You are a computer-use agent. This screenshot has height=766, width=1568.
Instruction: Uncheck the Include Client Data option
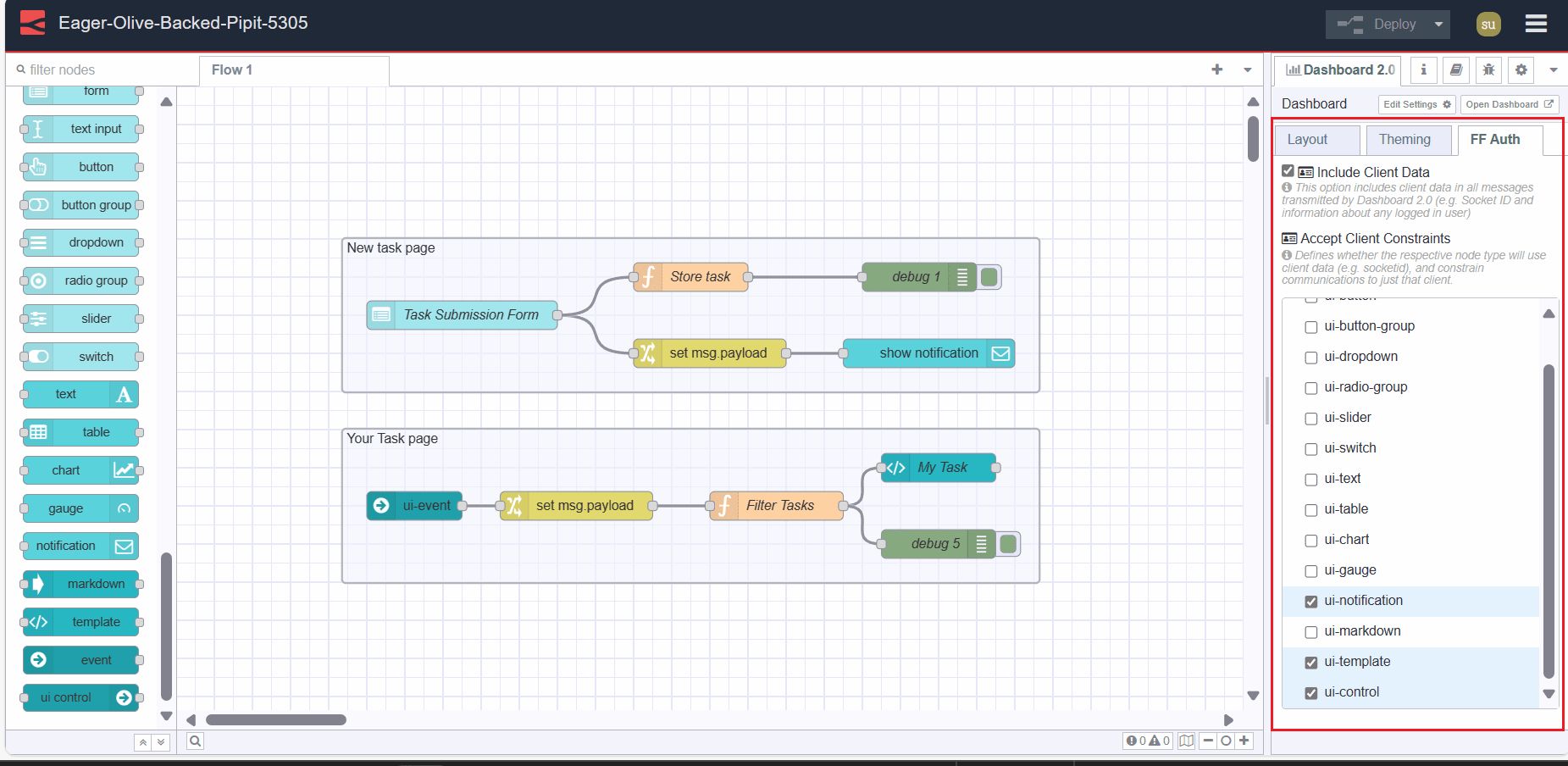(1287, 171)
